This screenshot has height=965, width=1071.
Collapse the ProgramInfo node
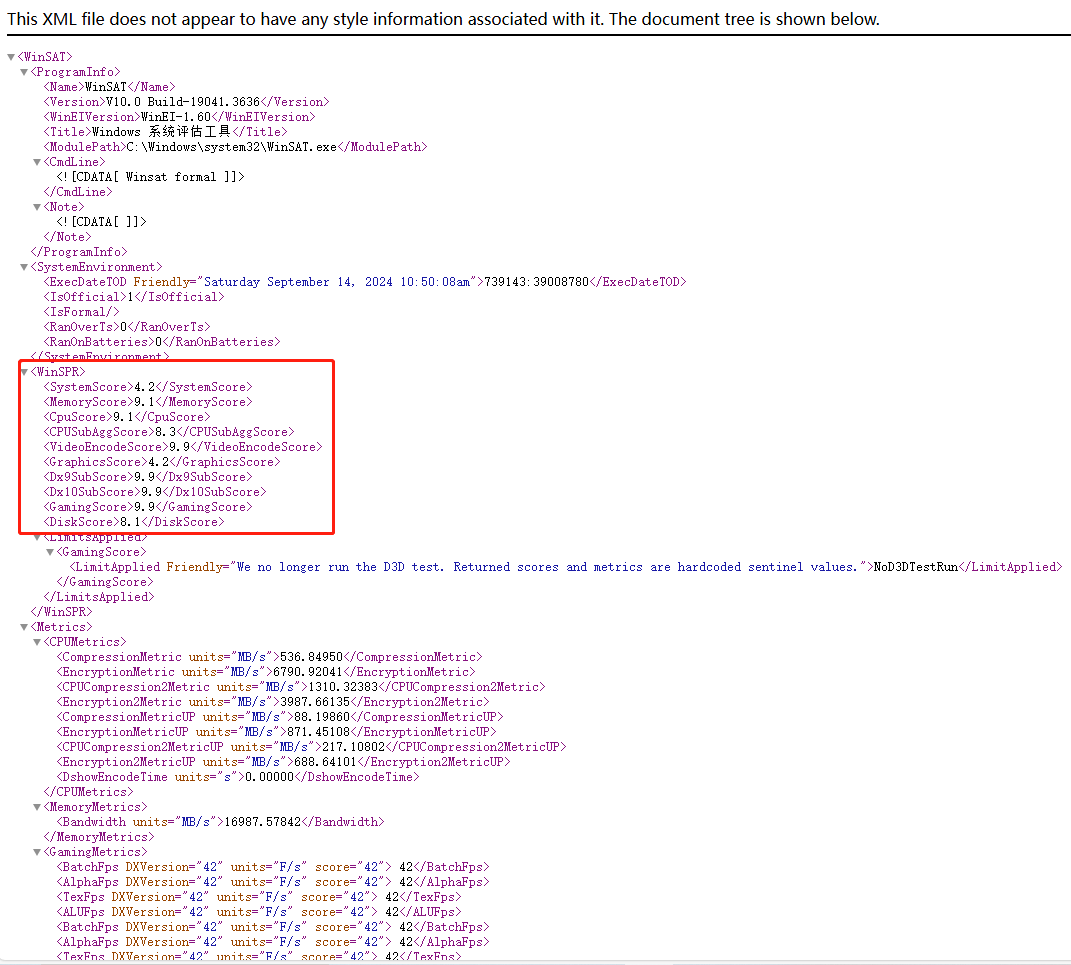24,72
